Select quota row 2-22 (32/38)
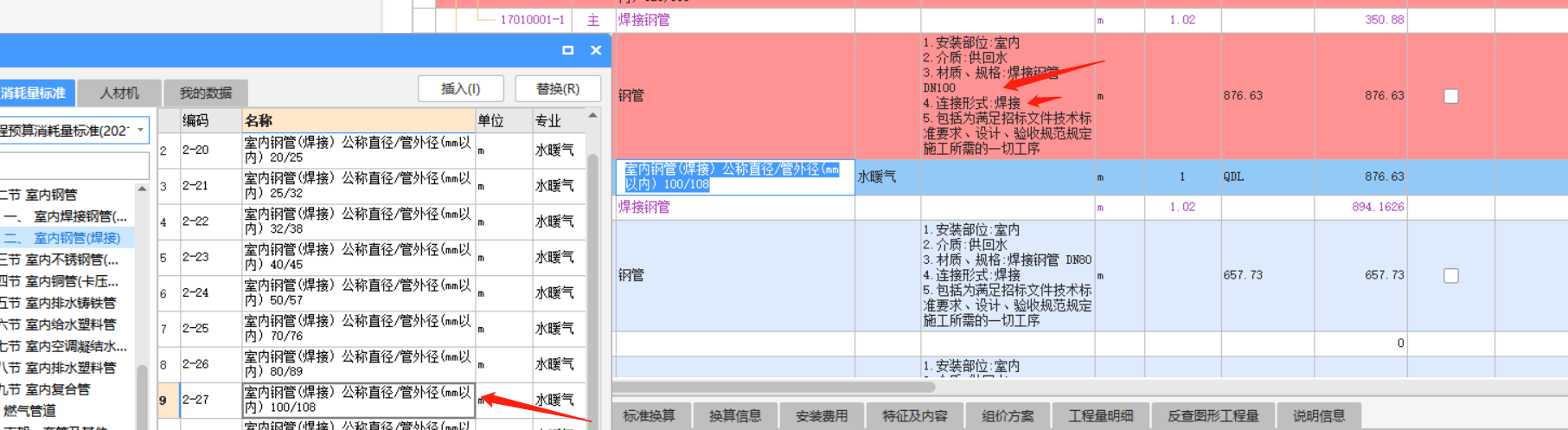Image resolution: width=1568 pixels, height=430 pixels. (x=372, y=221)
